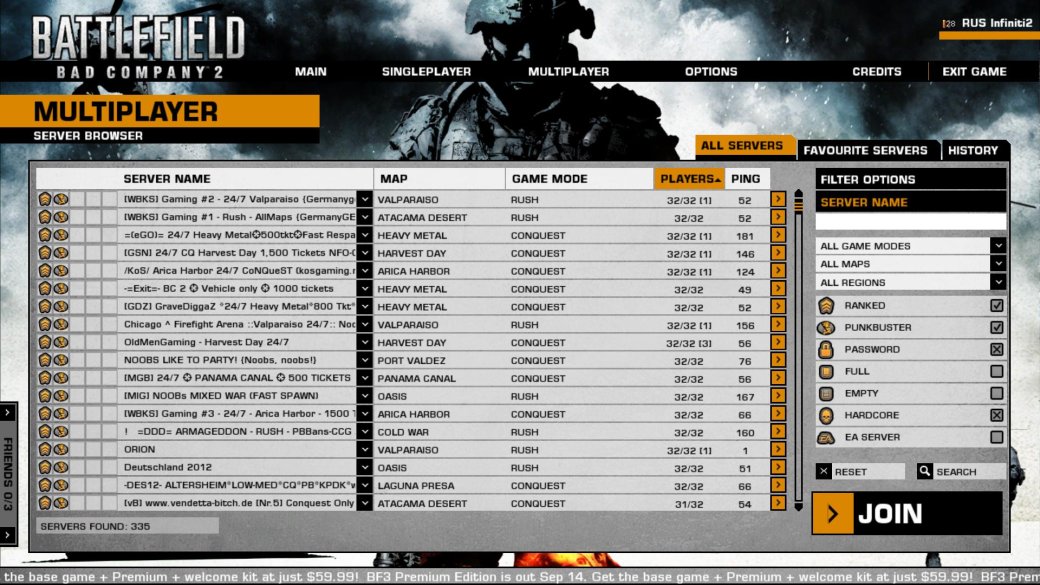
Task: Click scrollbar down arrow of server list
Action: (x=799, y=507)
